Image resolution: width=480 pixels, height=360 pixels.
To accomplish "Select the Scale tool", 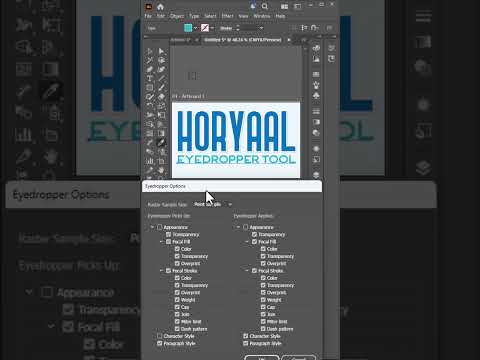I will point(161,106).
